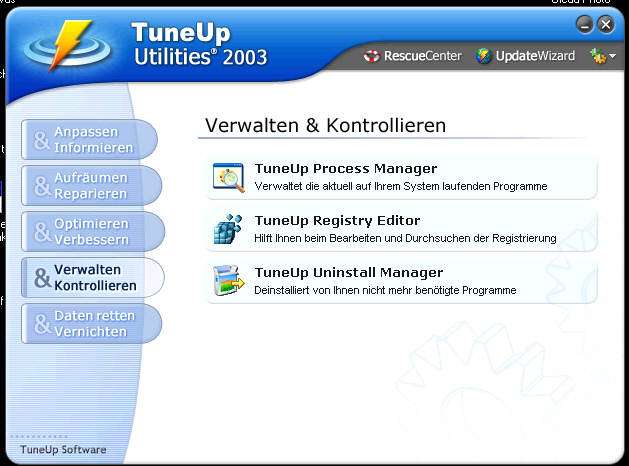
Task: Go to Daten retten & Vernichten category
Action: click(91, 324)
